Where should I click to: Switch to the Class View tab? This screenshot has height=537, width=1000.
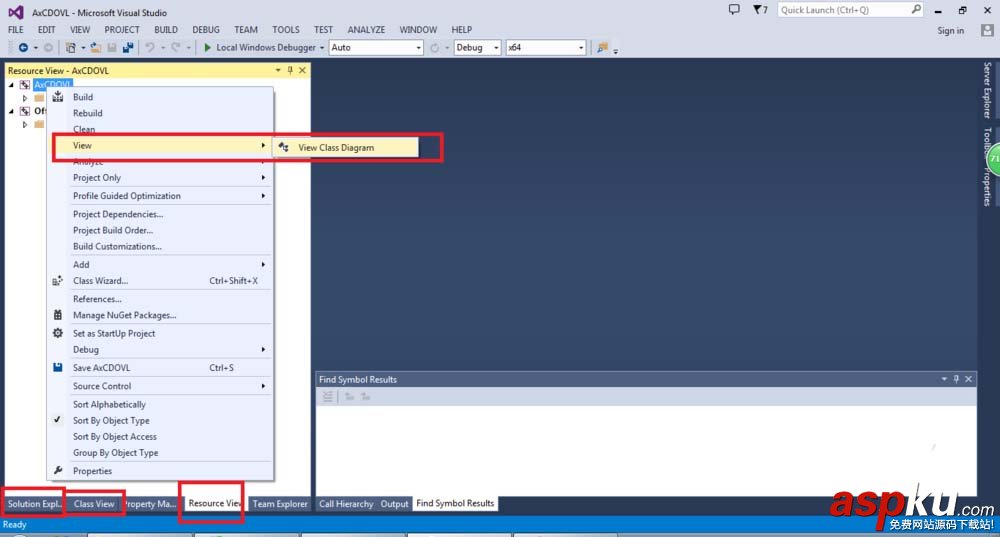pos(94,503)
